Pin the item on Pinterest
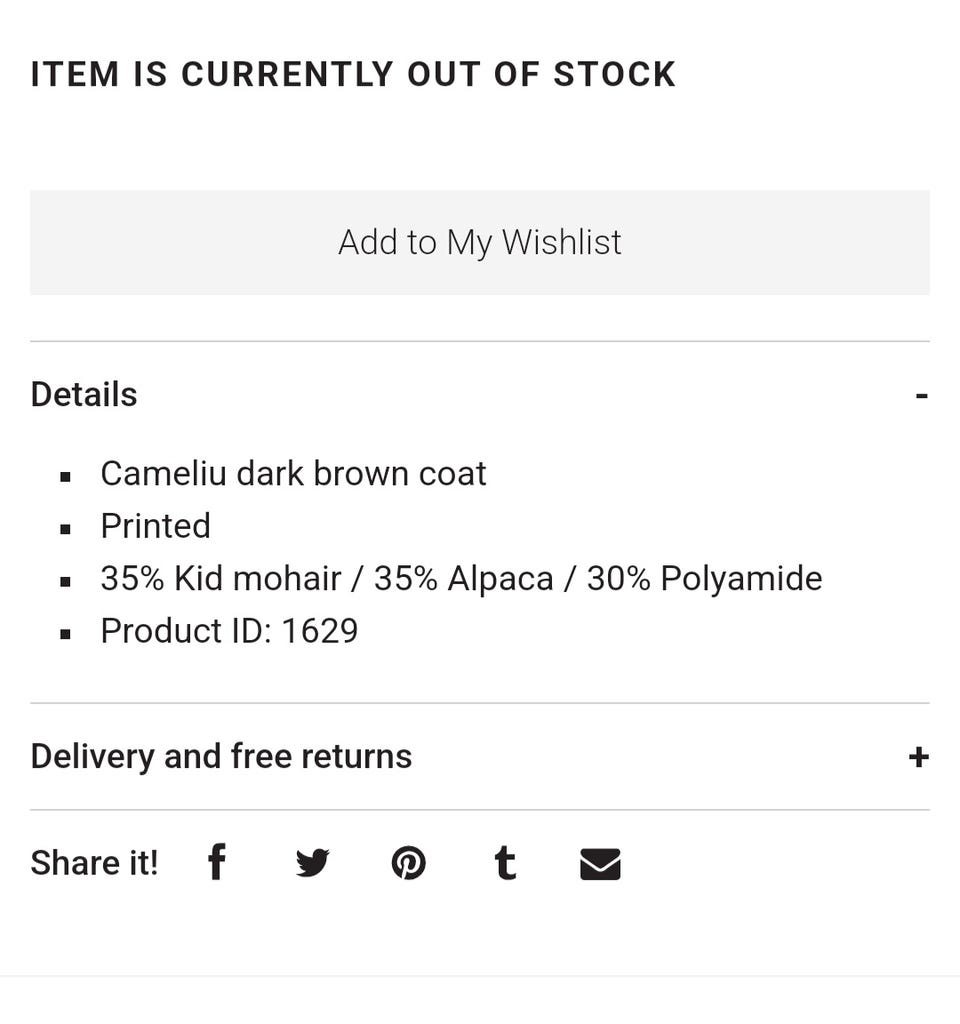 [408, 862]
